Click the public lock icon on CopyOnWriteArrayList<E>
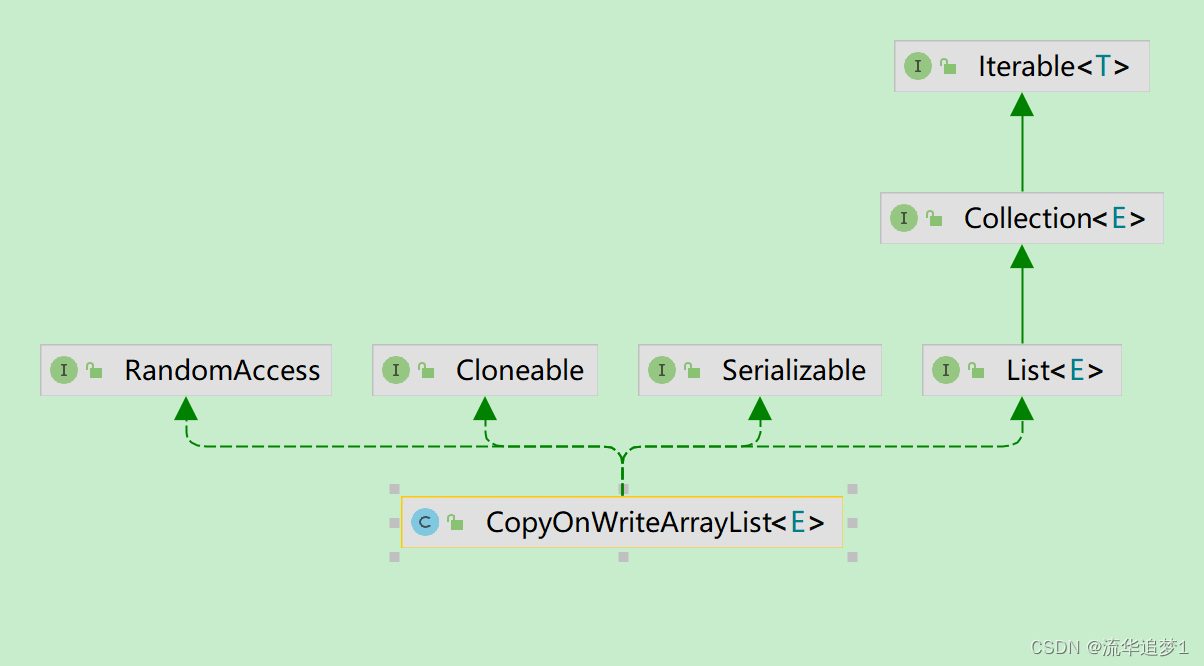The width and height of the screenshot is (1204, 666). 455,522
